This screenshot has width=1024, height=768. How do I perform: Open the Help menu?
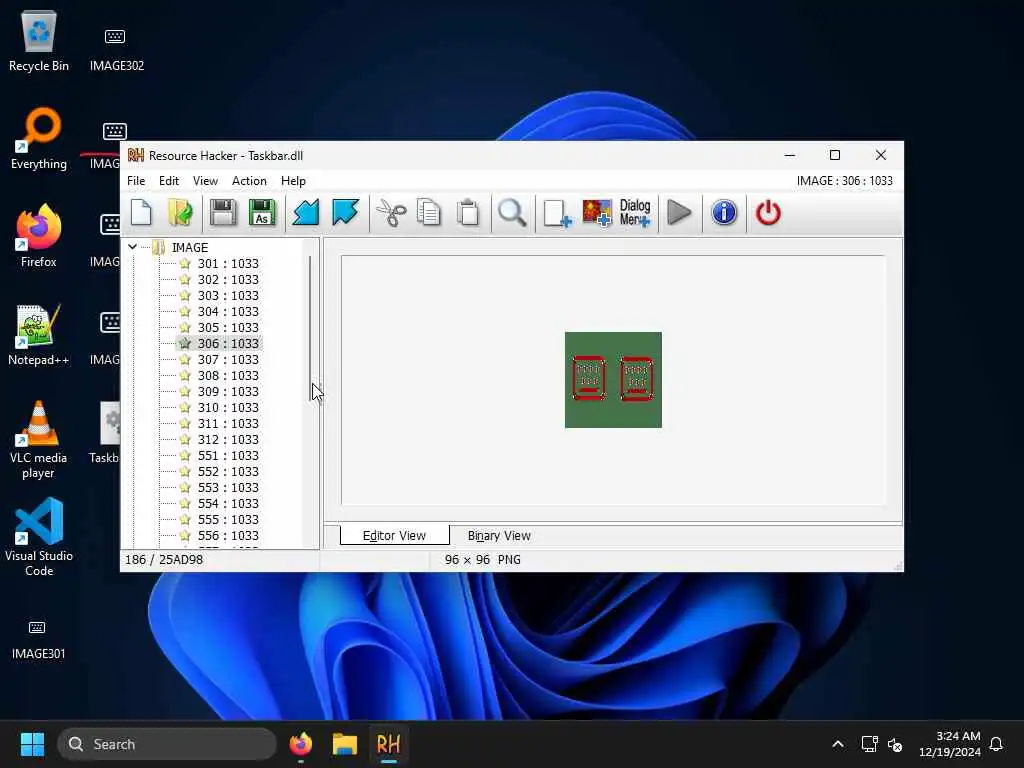coord(293,181)
